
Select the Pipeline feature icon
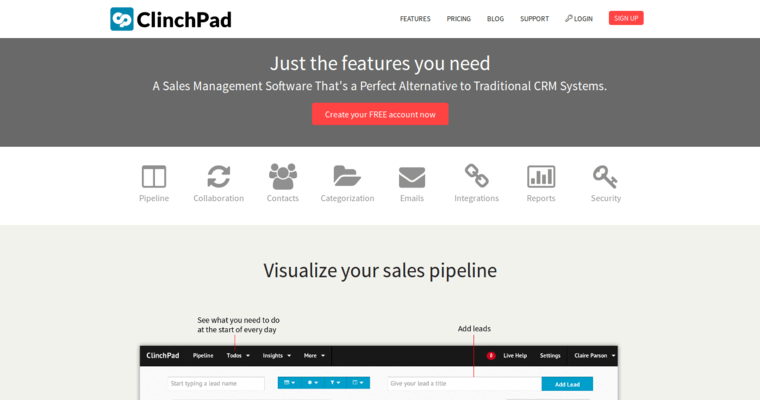(x=154, y=177)
